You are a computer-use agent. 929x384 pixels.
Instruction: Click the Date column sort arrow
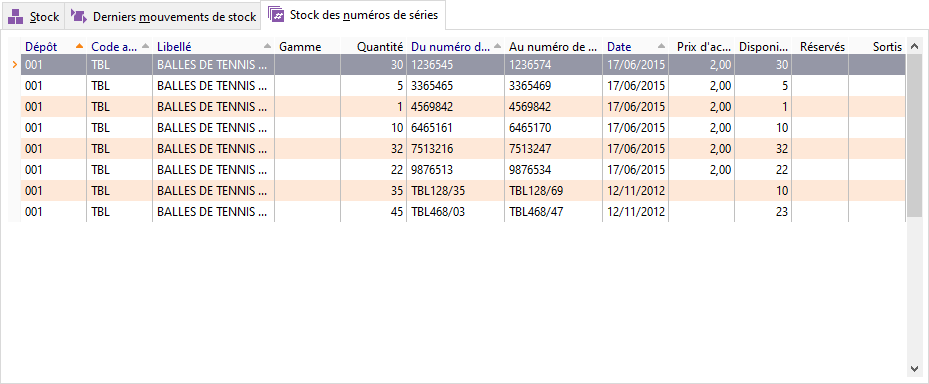coord(661,46)
